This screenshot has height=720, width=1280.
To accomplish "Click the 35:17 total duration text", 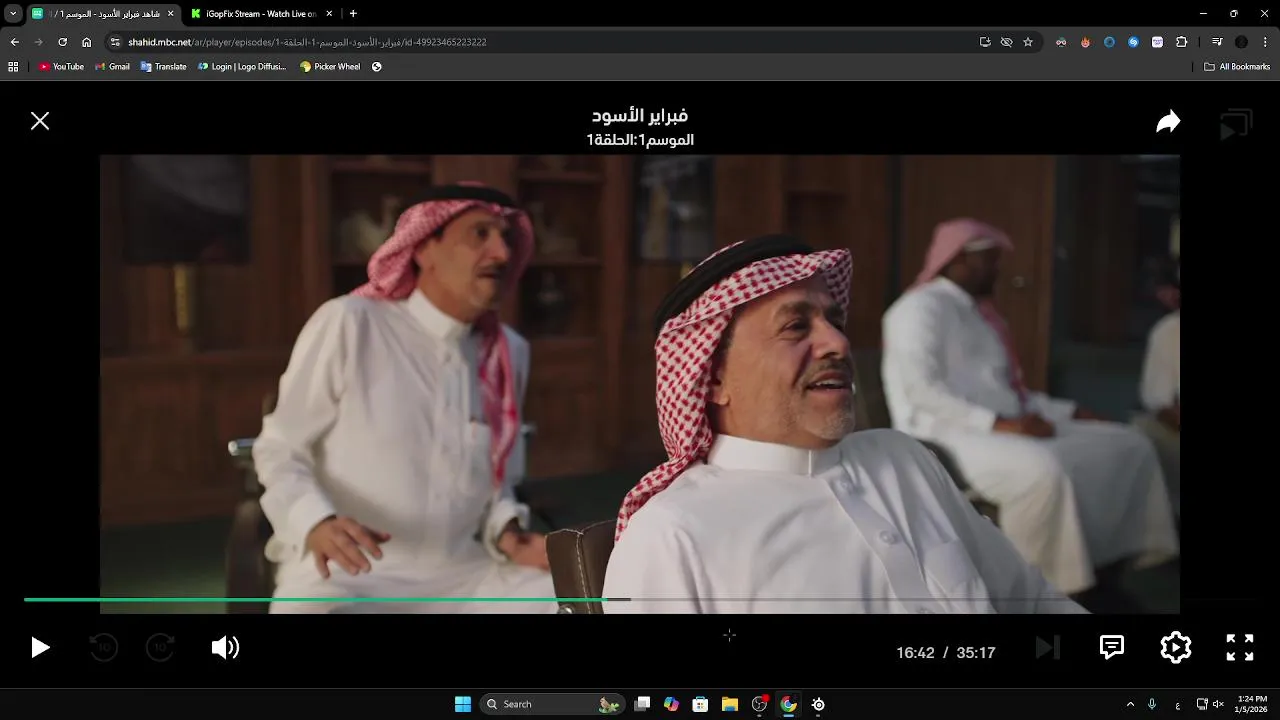I will (976, 653).
